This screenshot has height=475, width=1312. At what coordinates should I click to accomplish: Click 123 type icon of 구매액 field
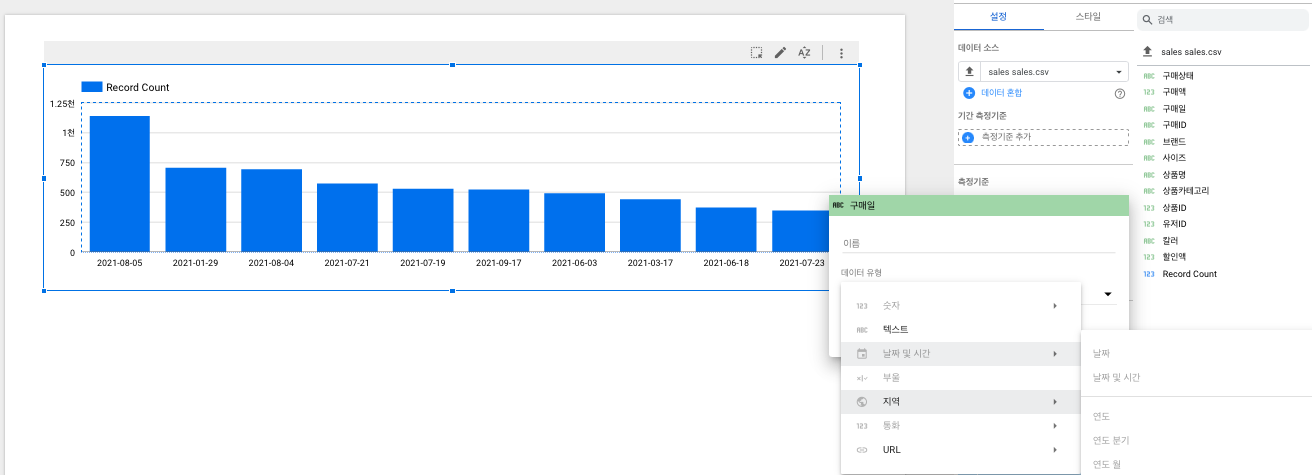tap(1148, 92)
